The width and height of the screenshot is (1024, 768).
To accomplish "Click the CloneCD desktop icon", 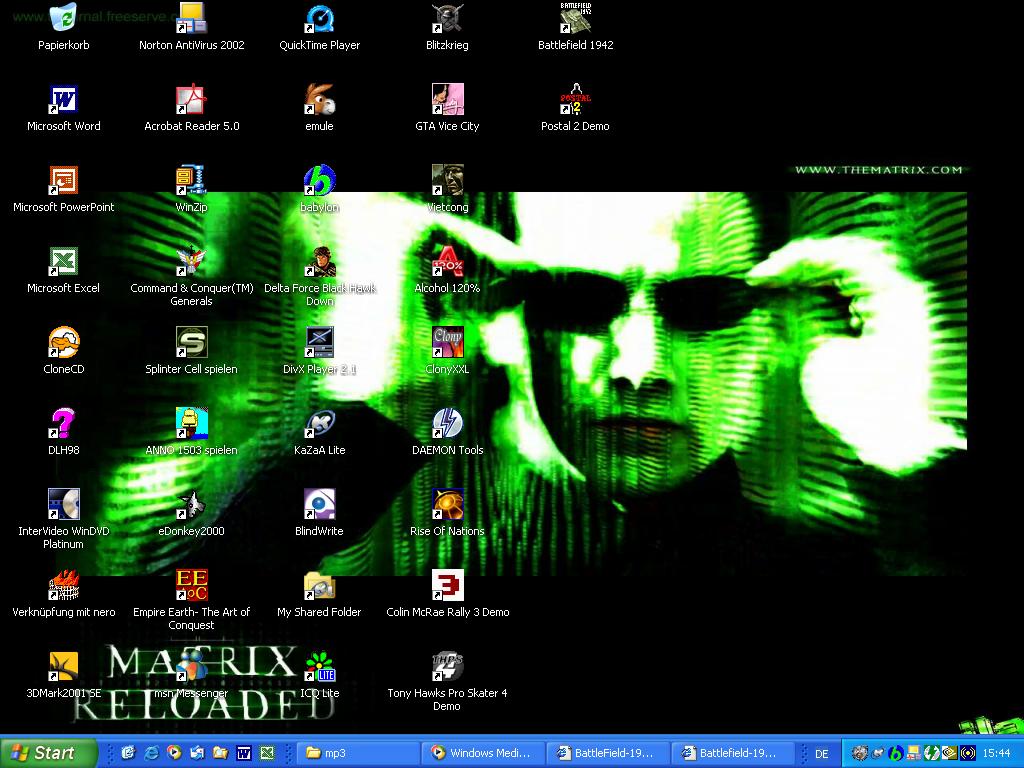I will point(63,342).
